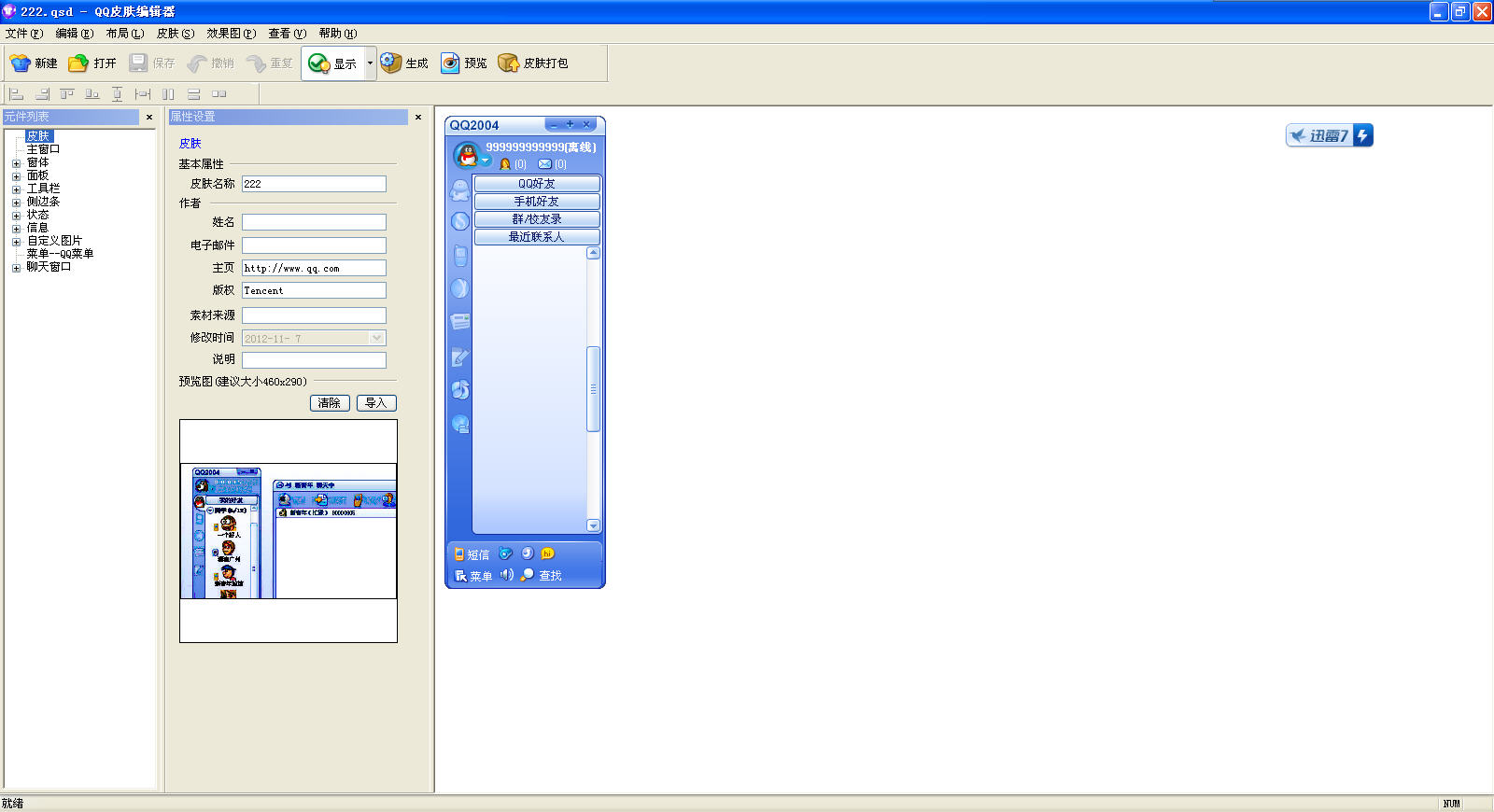Screen dimensions: 1494x812
Task: Close the 属性设置 panel
Action: 418,117
